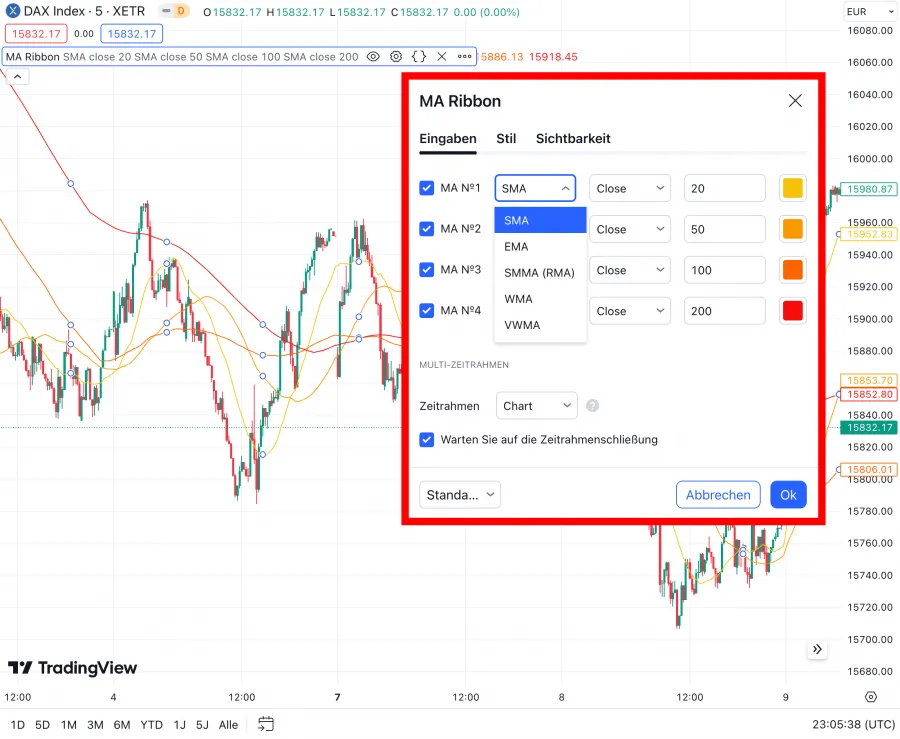Switch to the Stil tab

pos(505,139)
